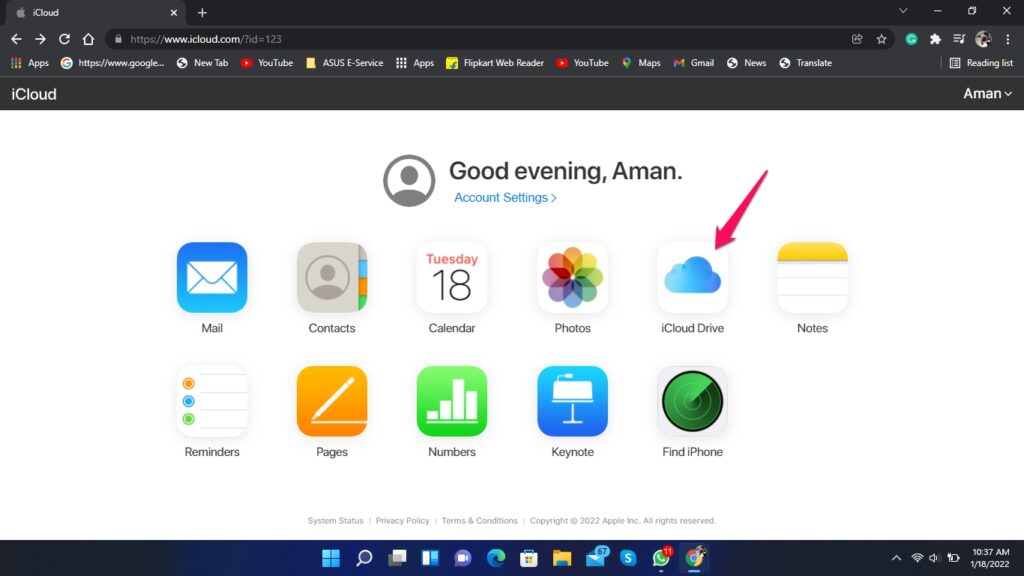Toggle the bookmark star in the address bar

click(881, 38)
